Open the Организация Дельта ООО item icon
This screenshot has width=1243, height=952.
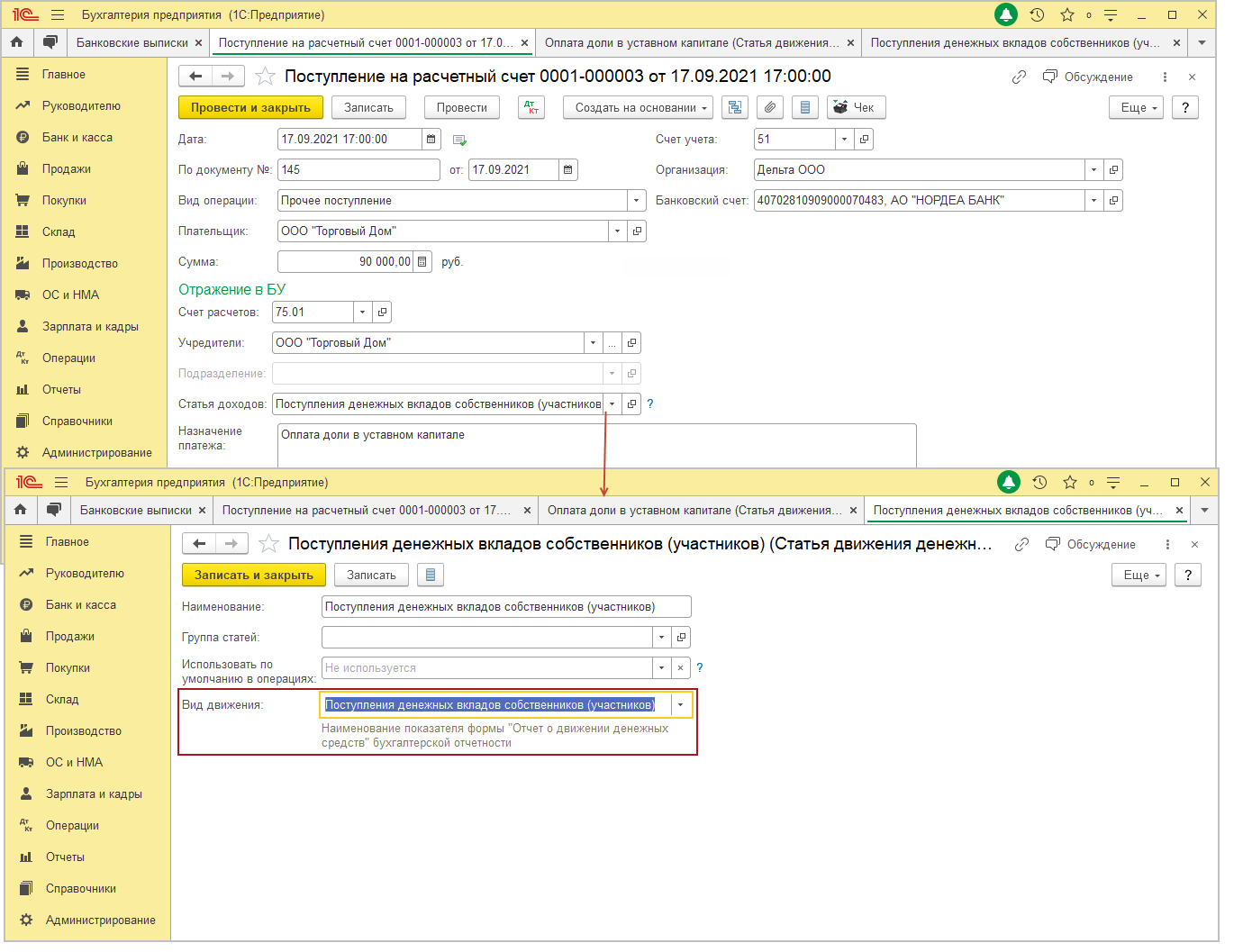pos(1113,169)
